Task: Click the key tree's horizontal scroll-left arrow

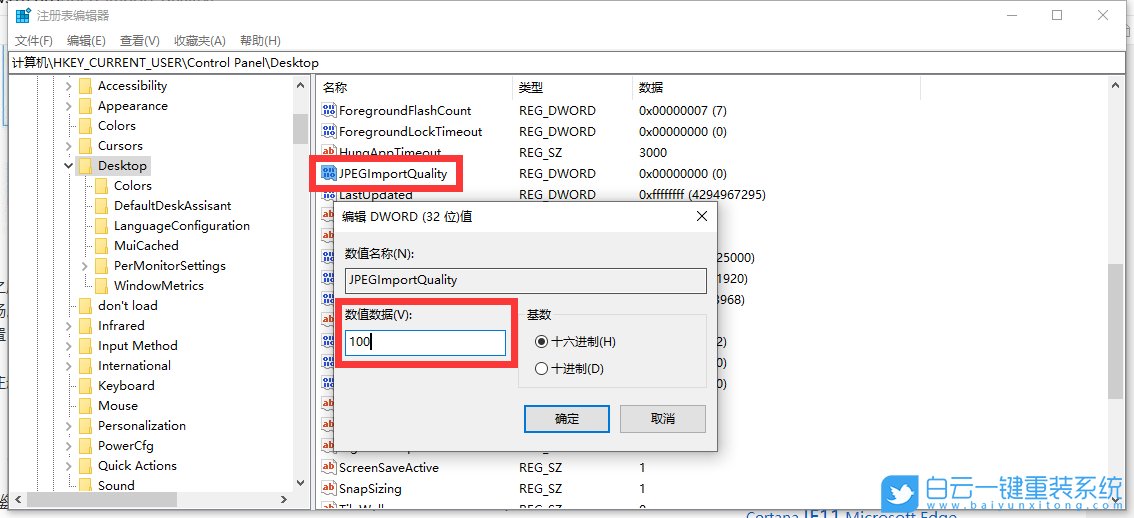Action: (17, 499)
